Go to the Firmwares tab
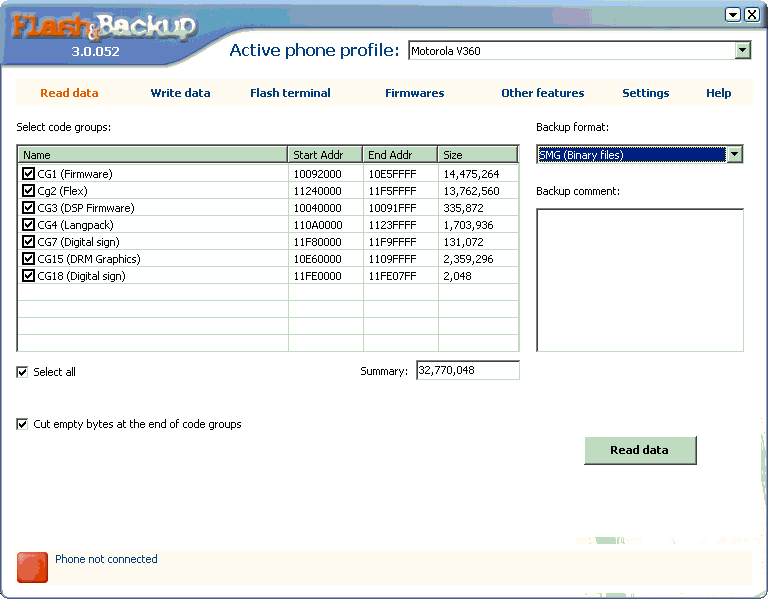The image size is (768, 599). point(414,93)
